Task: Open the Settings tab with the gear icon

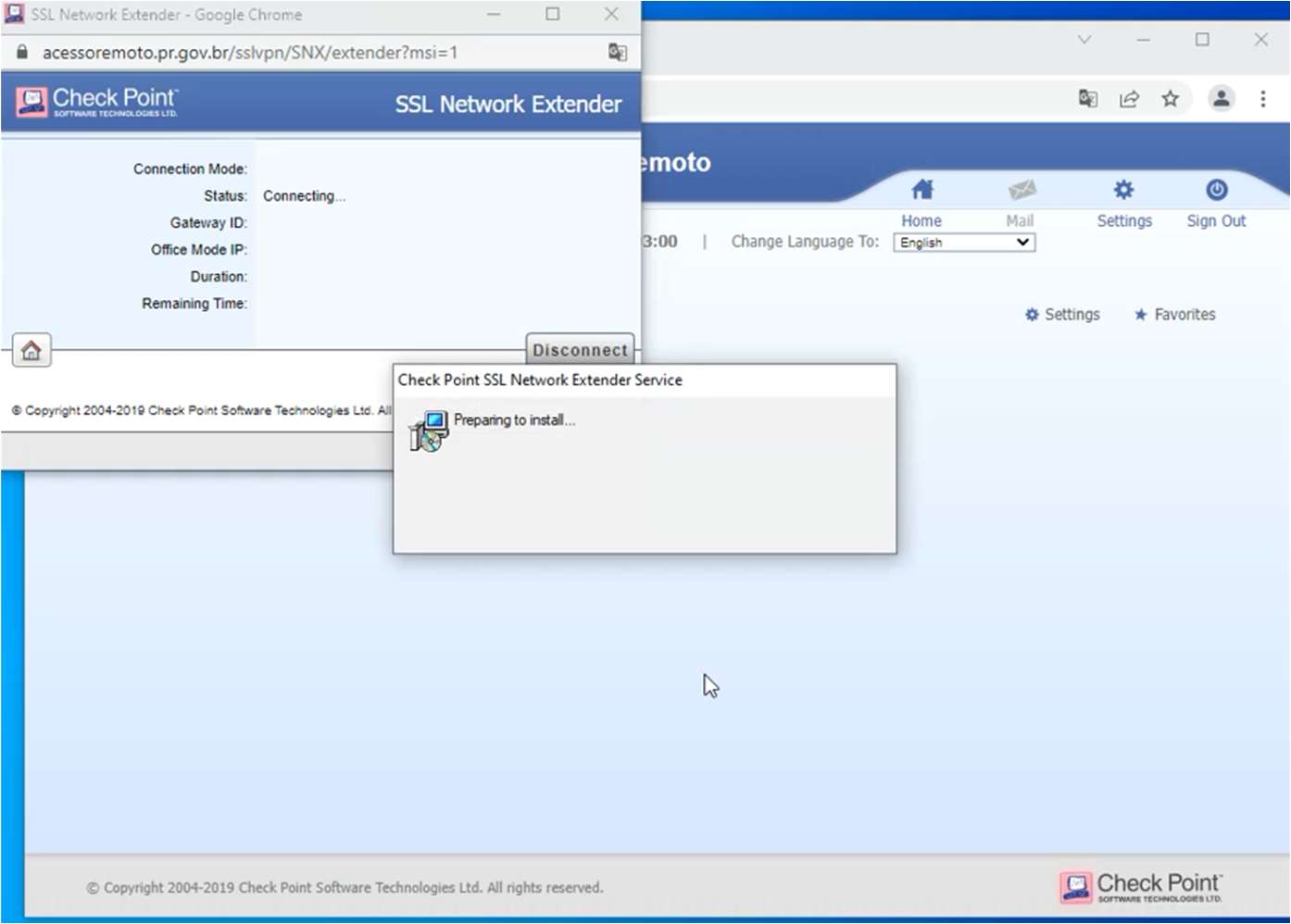Action: point(1124,221)
